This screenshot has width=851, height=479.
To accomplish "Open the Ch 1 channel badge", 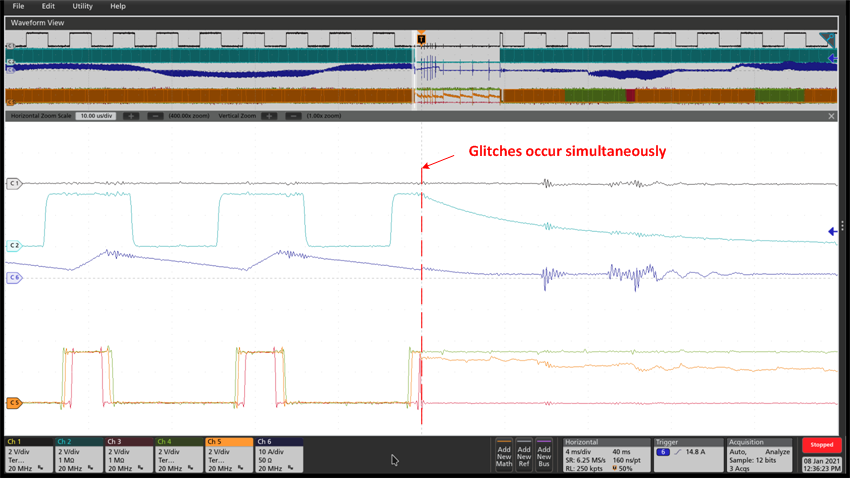I will [x=29, y=455].
